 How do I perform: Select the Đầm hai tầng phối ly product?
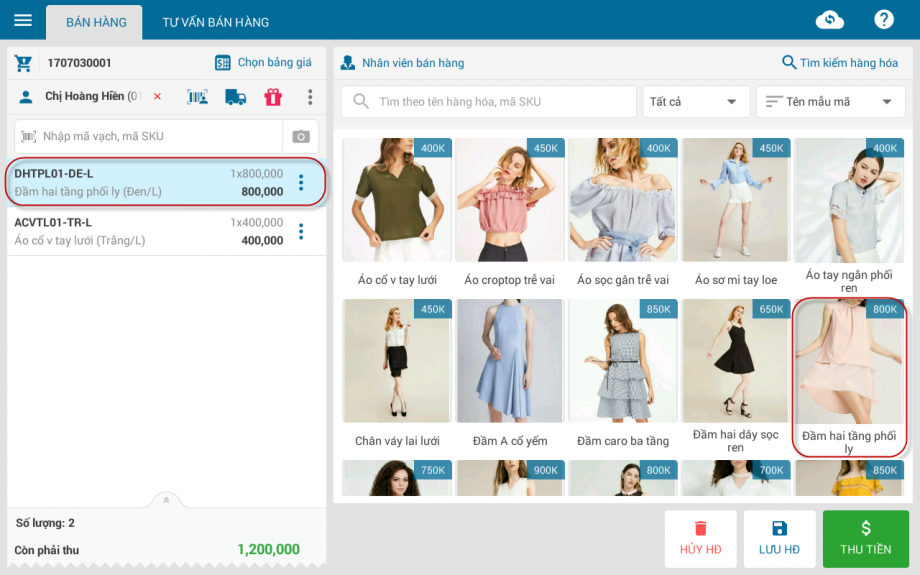[848, 377]
